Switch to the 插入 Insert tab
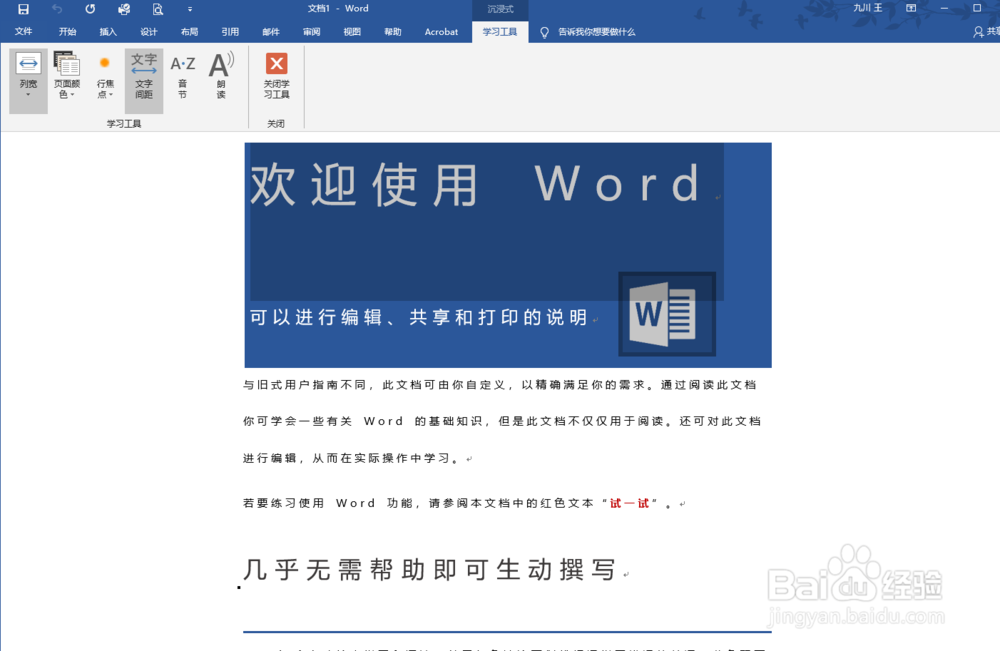This screenshot has width=1000, height=651. click(x=108, y=31)
